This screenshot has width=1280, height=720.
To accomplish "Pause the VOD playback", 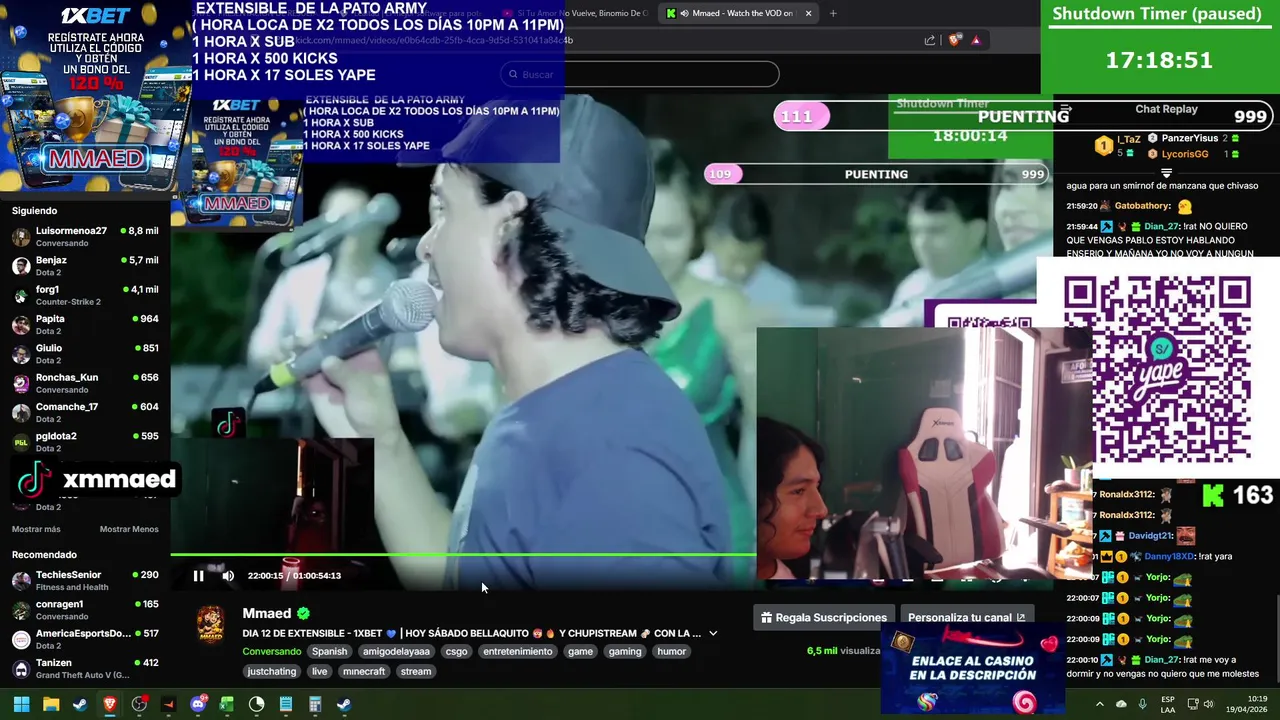I will pyautogui.click(x=198, y=575).
